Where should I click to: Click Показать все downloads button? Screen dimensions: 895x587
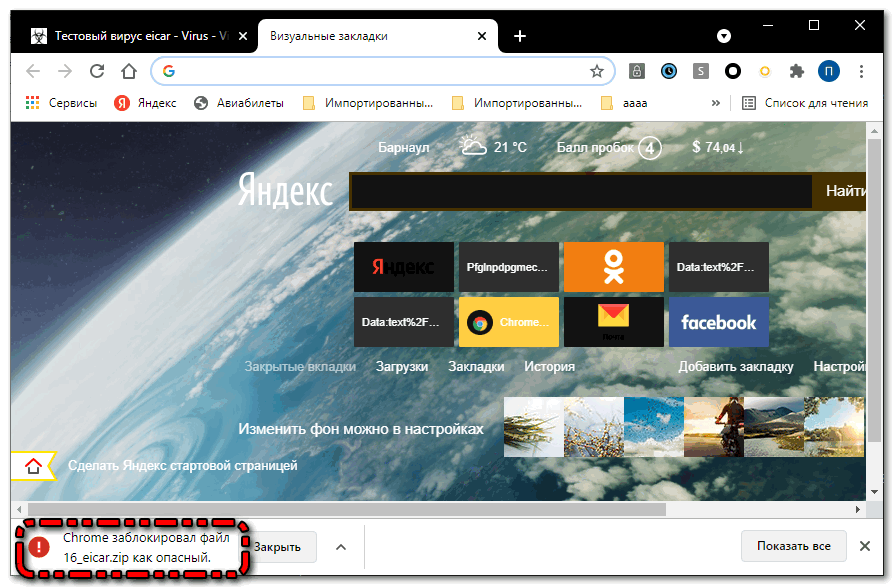793,546
